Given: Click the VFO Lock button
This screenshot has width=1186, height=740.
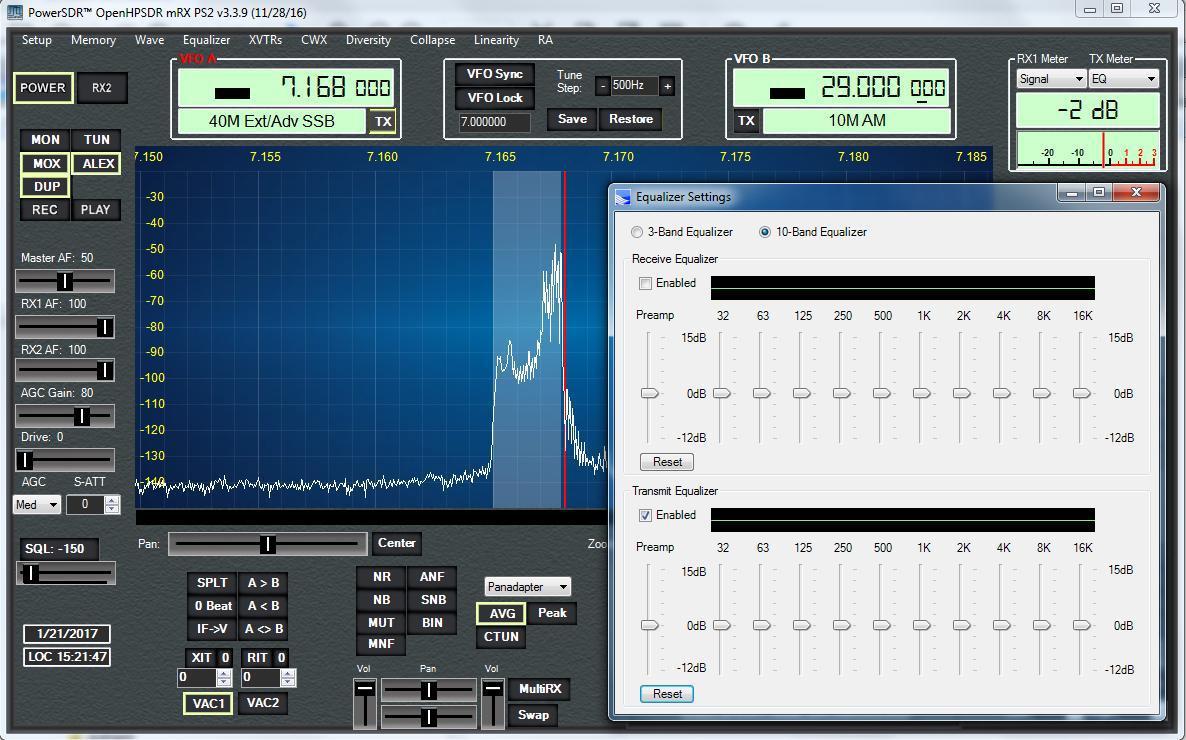Looking at the screenshot, I should click(495, 98).
